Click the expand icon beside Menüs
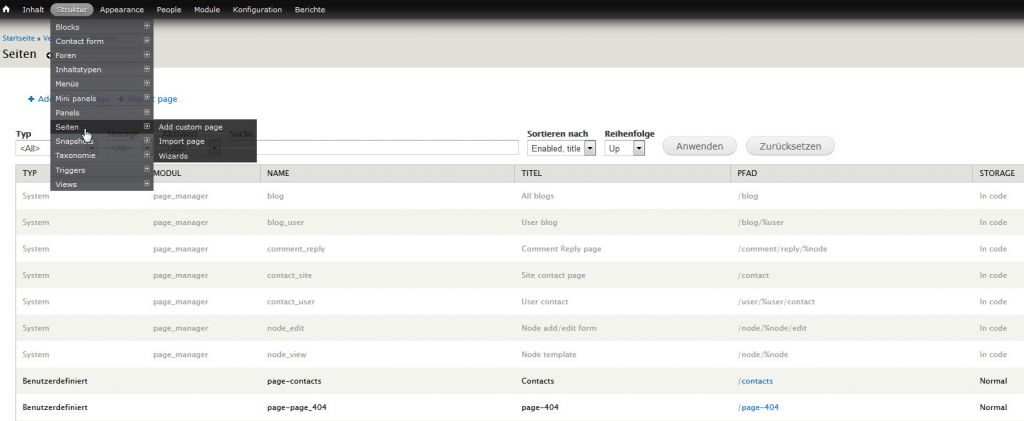Viewport: 1024px width, 421px height. 147,84
